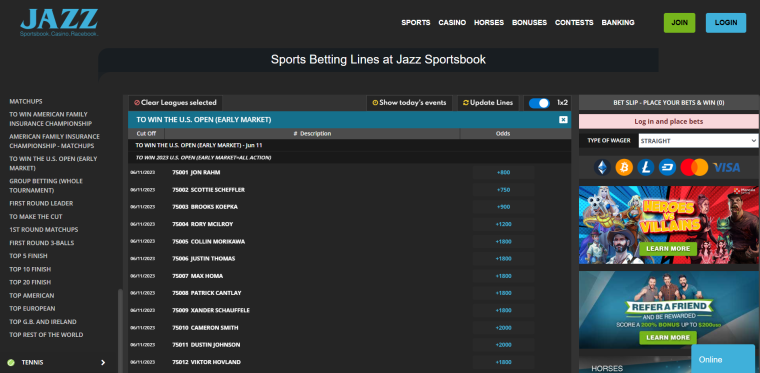The width and height of the screenshot is (760, 373).
Task: Open 1st Round Matchups market
Action: click(44, 230)
